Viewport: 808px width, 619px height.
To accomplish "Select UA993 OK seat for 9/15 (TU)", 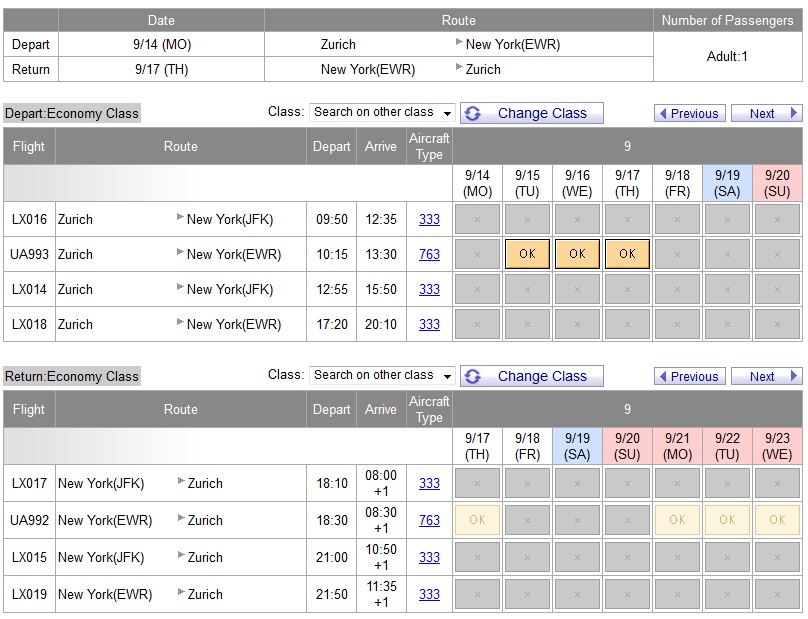I will tap(527, 254).
